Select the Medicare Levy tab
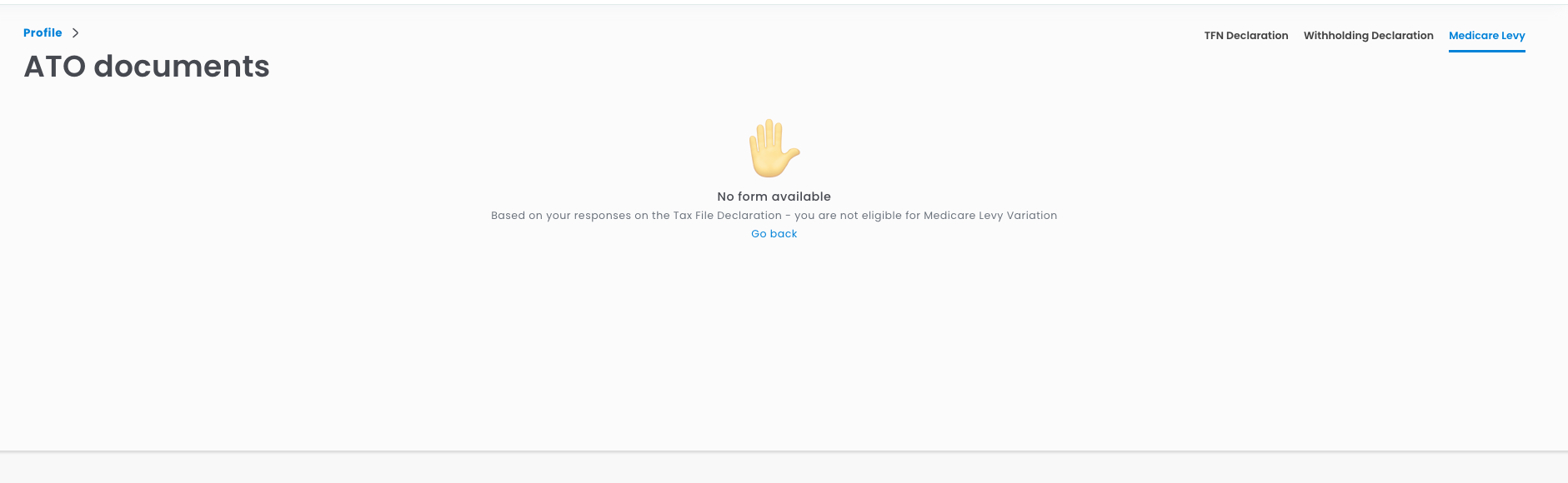Screen dimensions: 1568x483 tap(1486, 36)
